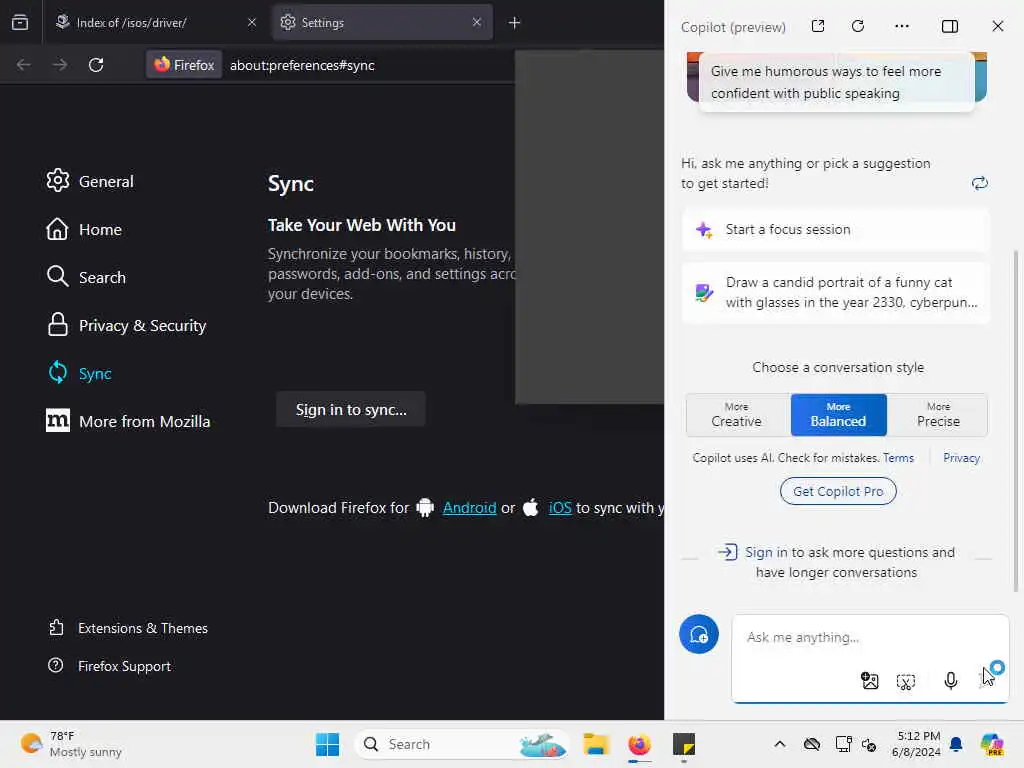Image resolution: width=1024 pixels, height=768 pixels.
Task: Open the Windows Start menu
Action: (327, 744)
